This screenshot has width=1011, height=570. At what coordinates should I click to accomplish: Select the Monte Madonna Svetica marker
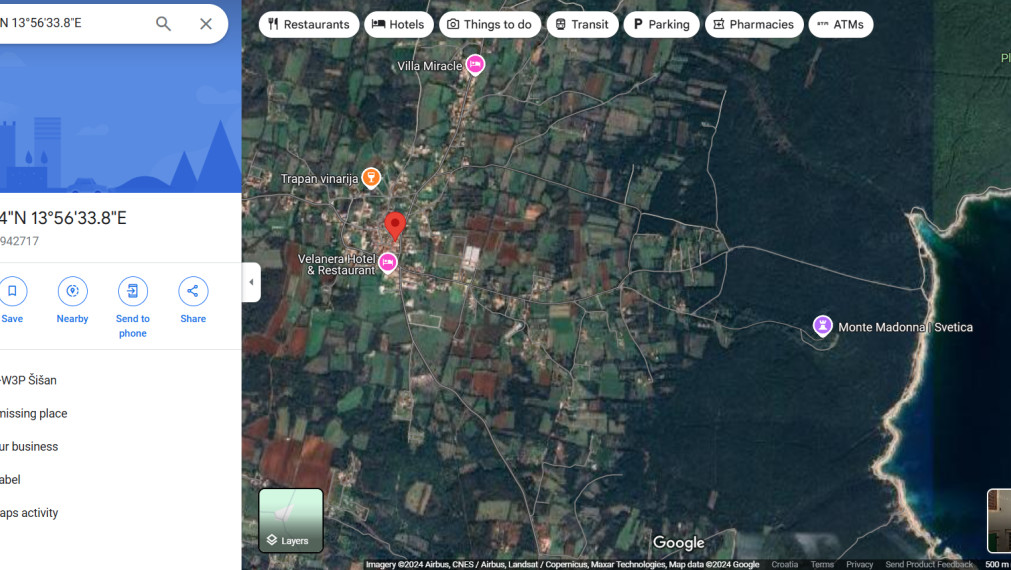click(823, 326)
